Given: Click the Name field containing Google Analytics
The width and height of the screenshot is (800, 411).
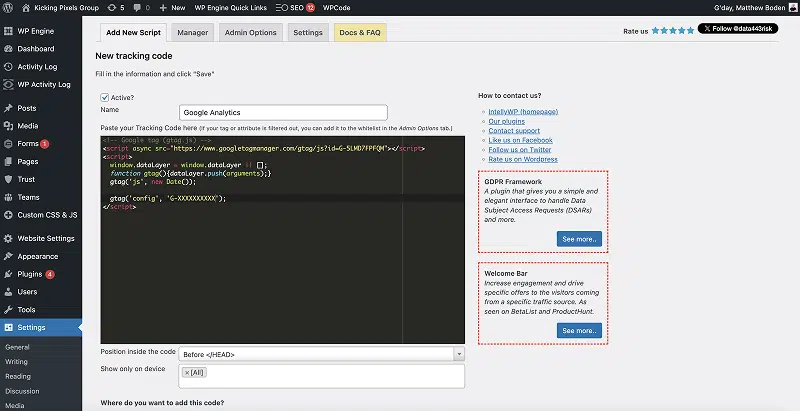Looking at the screenshot, I should click(283, 113).
